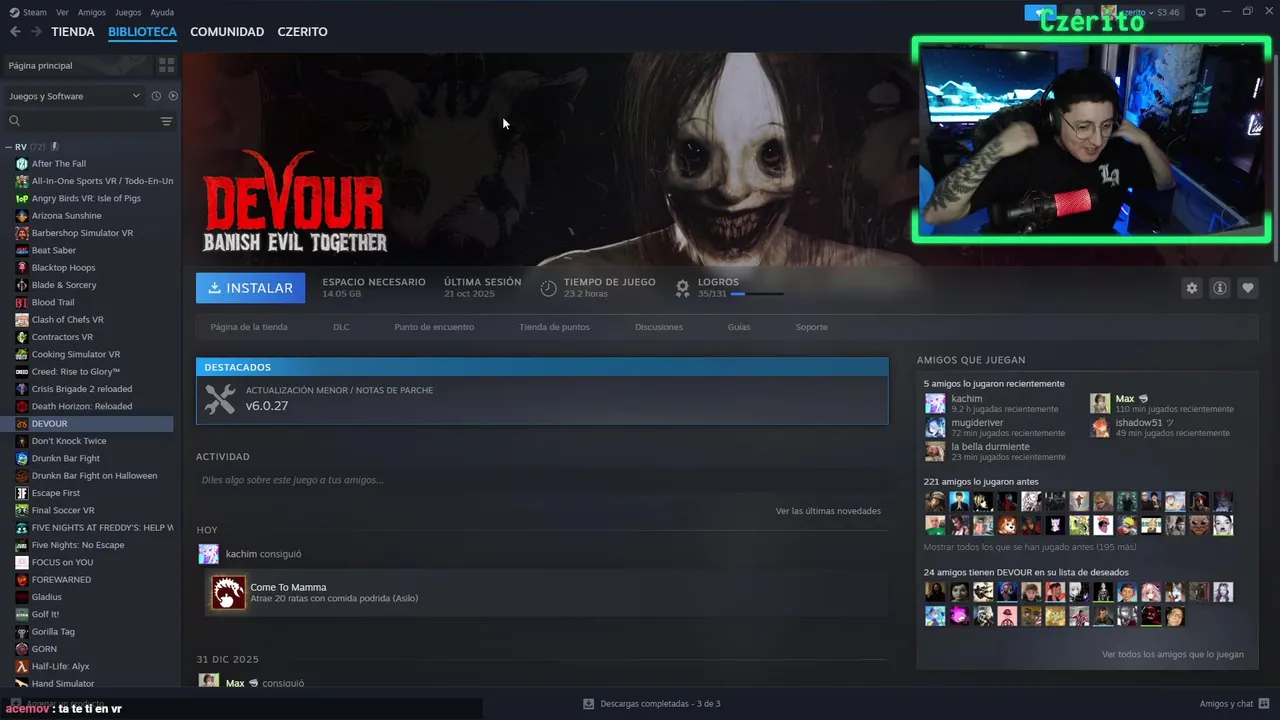Image resolution: width=1280 pixels, height=720 pixels.
Task: Click kachim's avatar in activity feed
Action: (x=208, y=554)
